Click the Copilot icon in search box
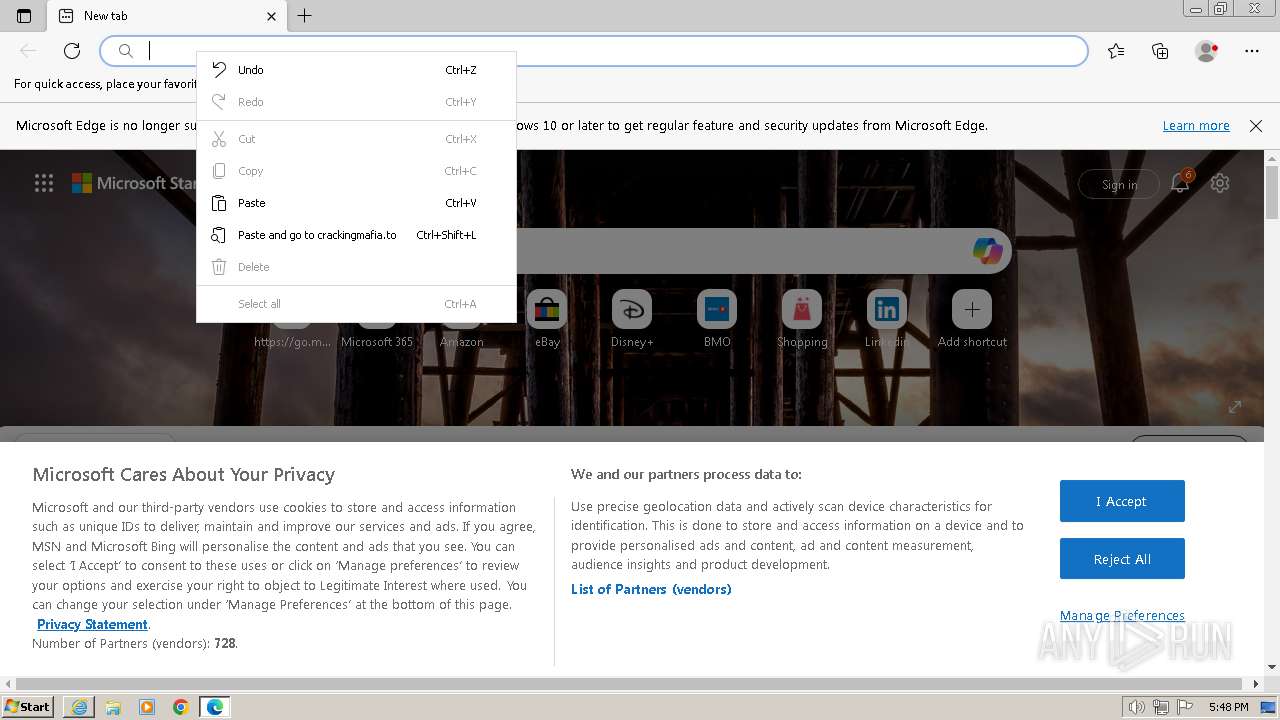The height and width of the screenshot is (720, 1280). (988, 251)
